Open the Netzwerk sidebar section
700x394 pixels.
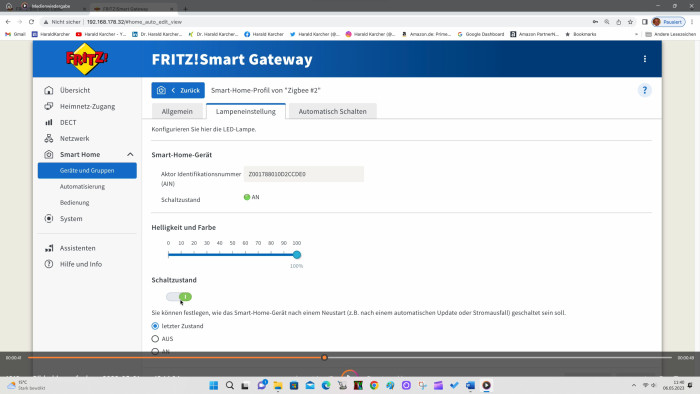[74, 138]
